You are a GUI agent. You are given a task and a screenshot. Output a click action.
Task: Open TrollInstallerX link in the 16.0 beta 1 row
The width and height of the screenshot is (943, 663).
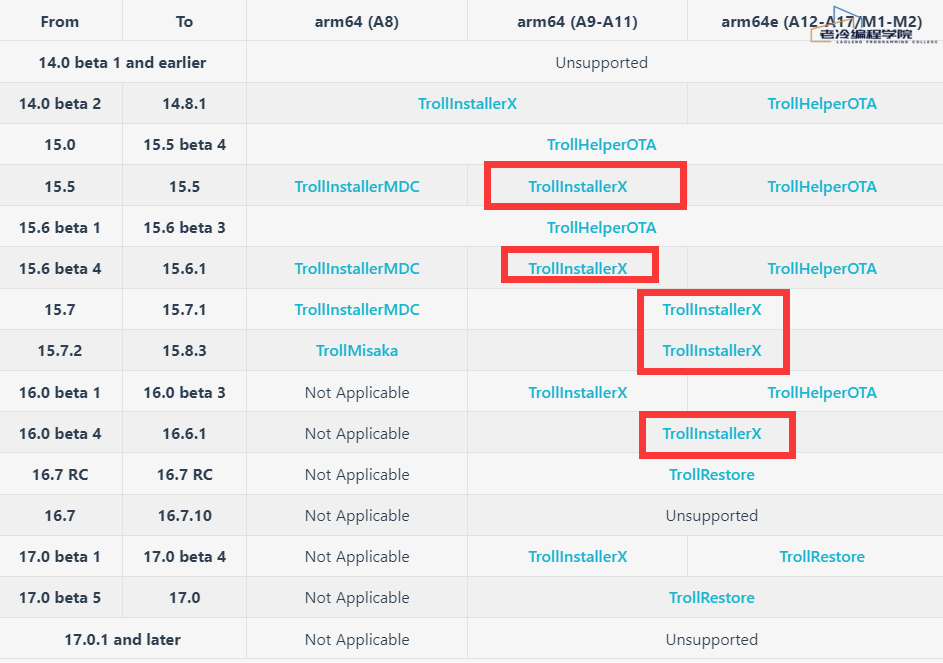pos(577,392)
